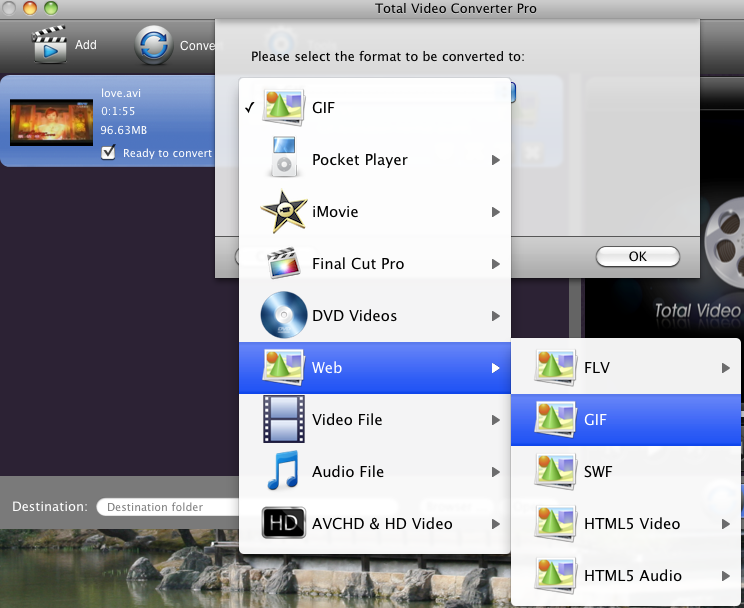Choose Audio File menu item

point(375,472)
